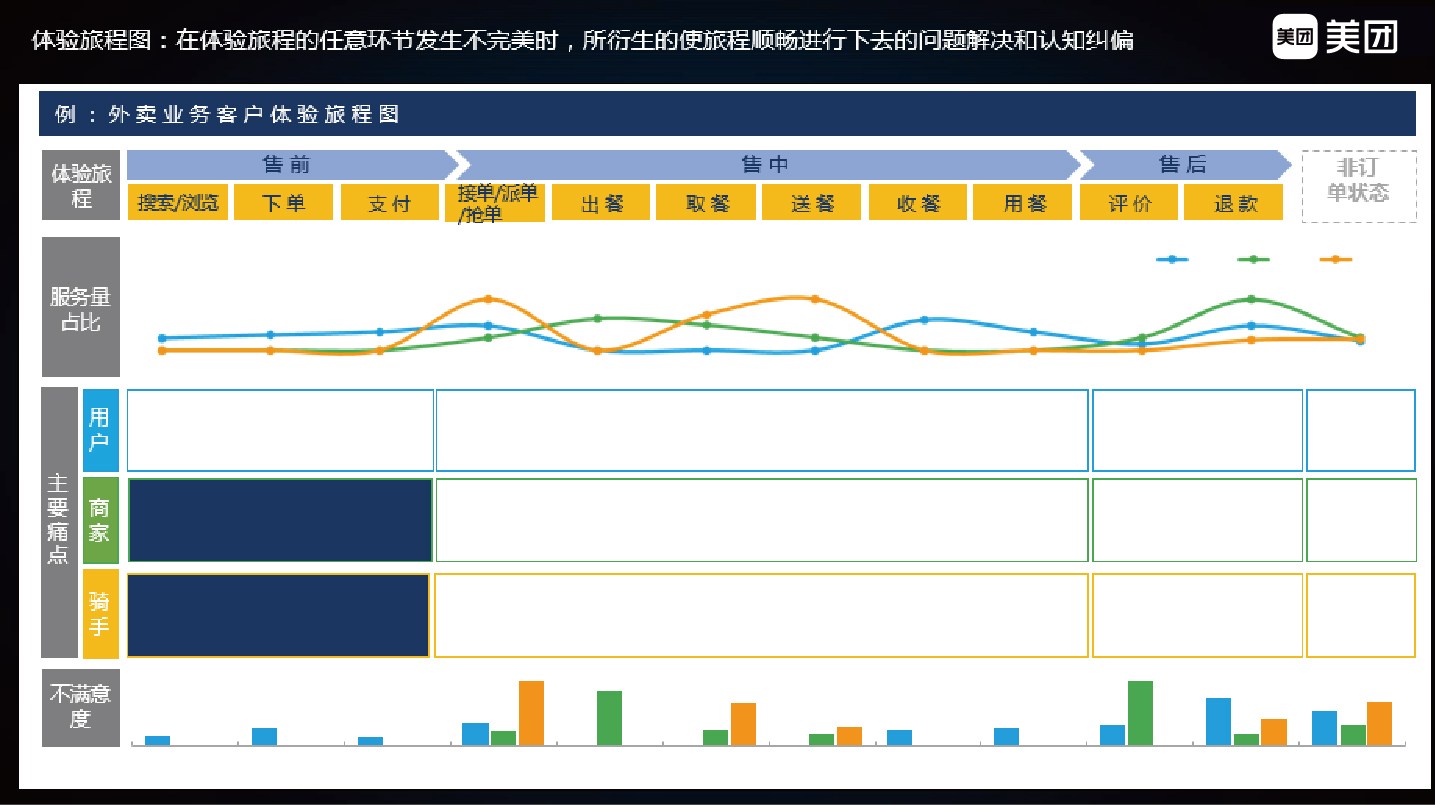Image resolution: width=1435 pixels, height=805 pixels.
Task: Click the 接单/派单/抢单 step box
Action: (495, 203)
